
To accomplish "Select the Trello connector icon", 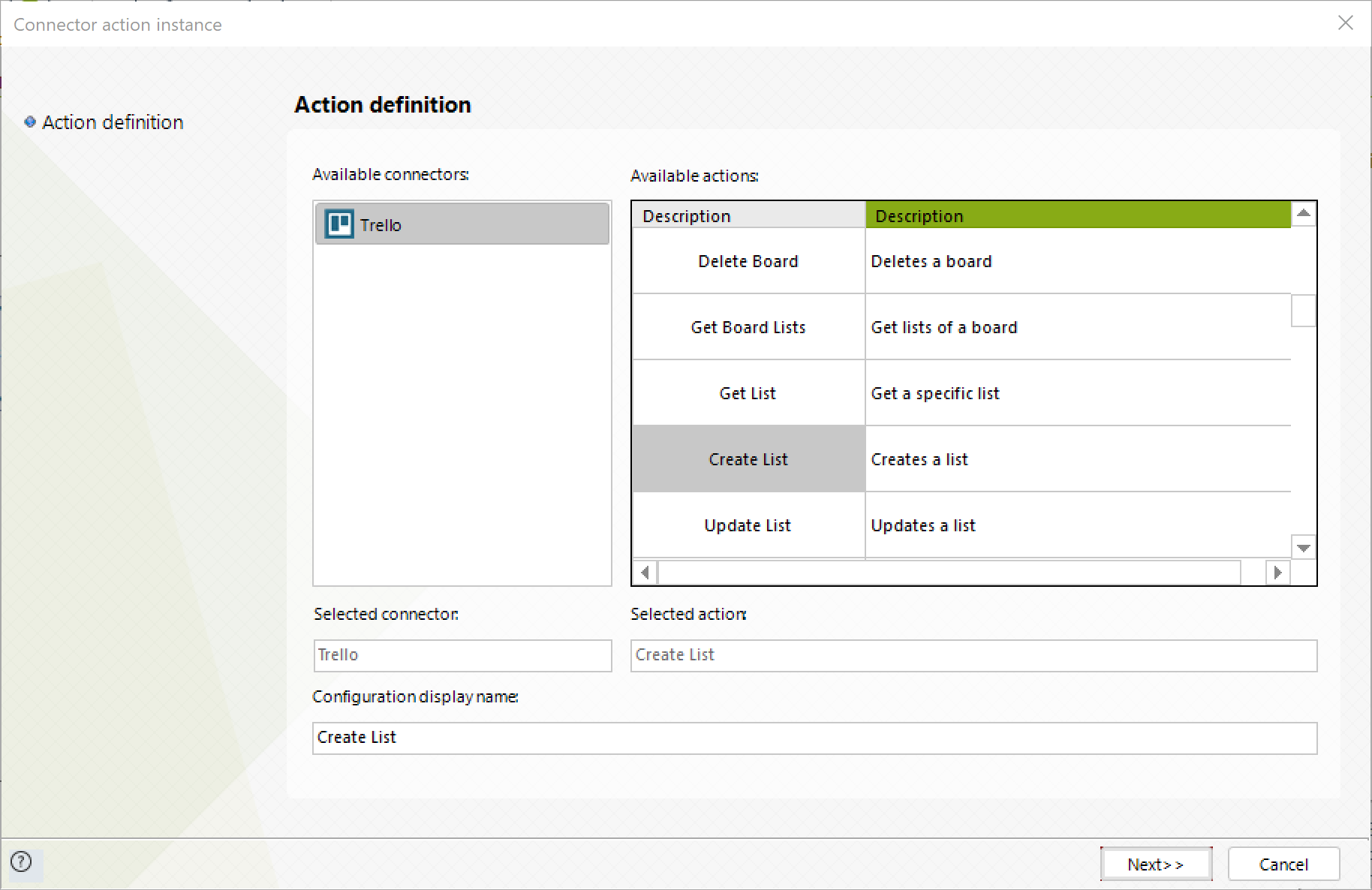I will coord(339,224).
